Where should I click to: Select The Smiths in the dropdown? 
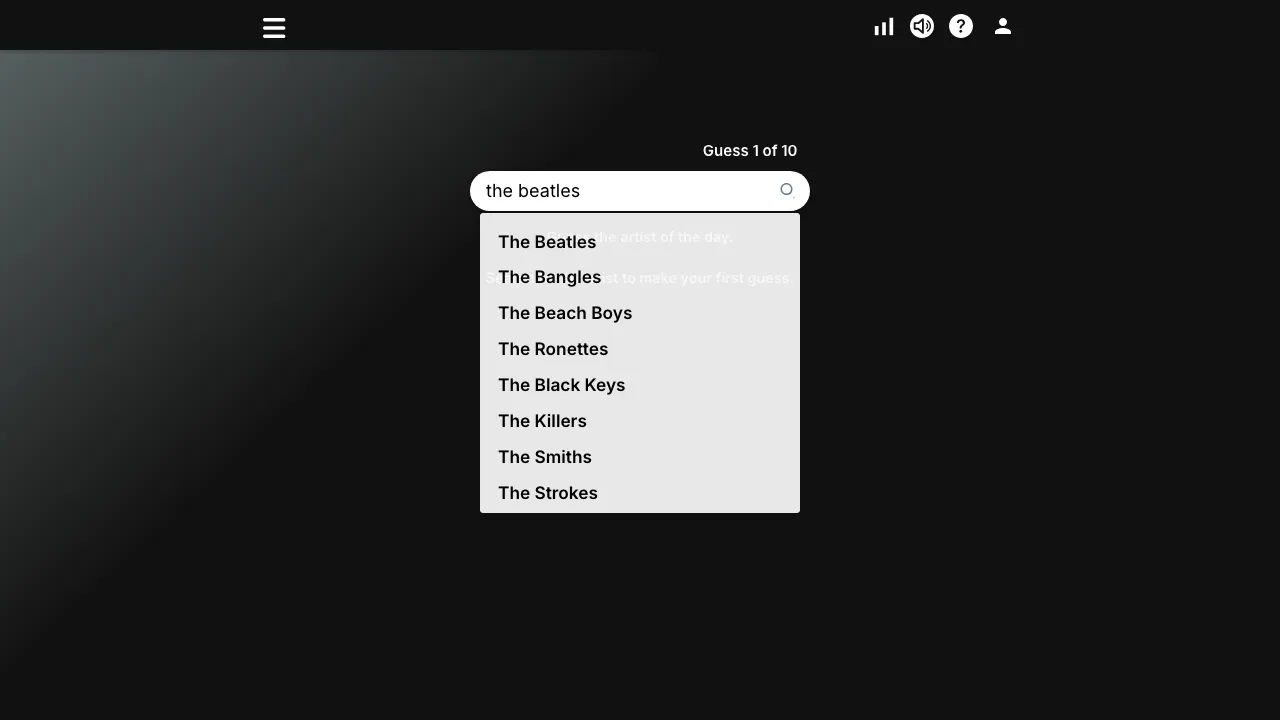[640, 457]
